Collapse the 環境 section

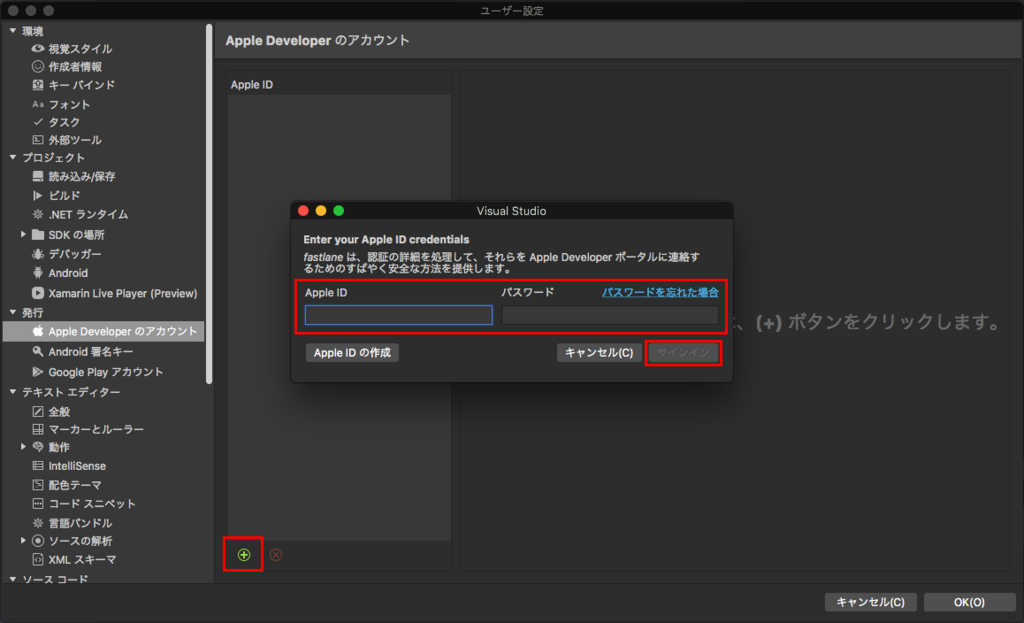click(x=13, y=31)
